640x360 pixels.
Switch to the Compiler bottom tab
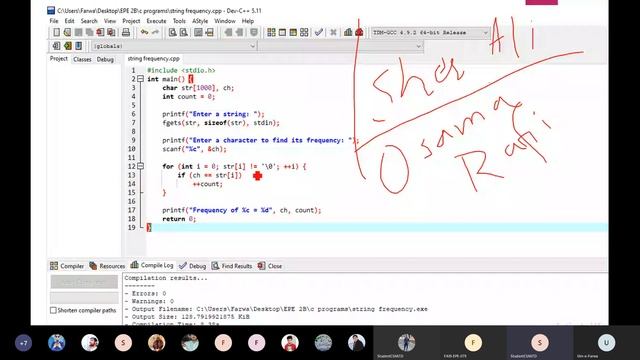point(67,266)
